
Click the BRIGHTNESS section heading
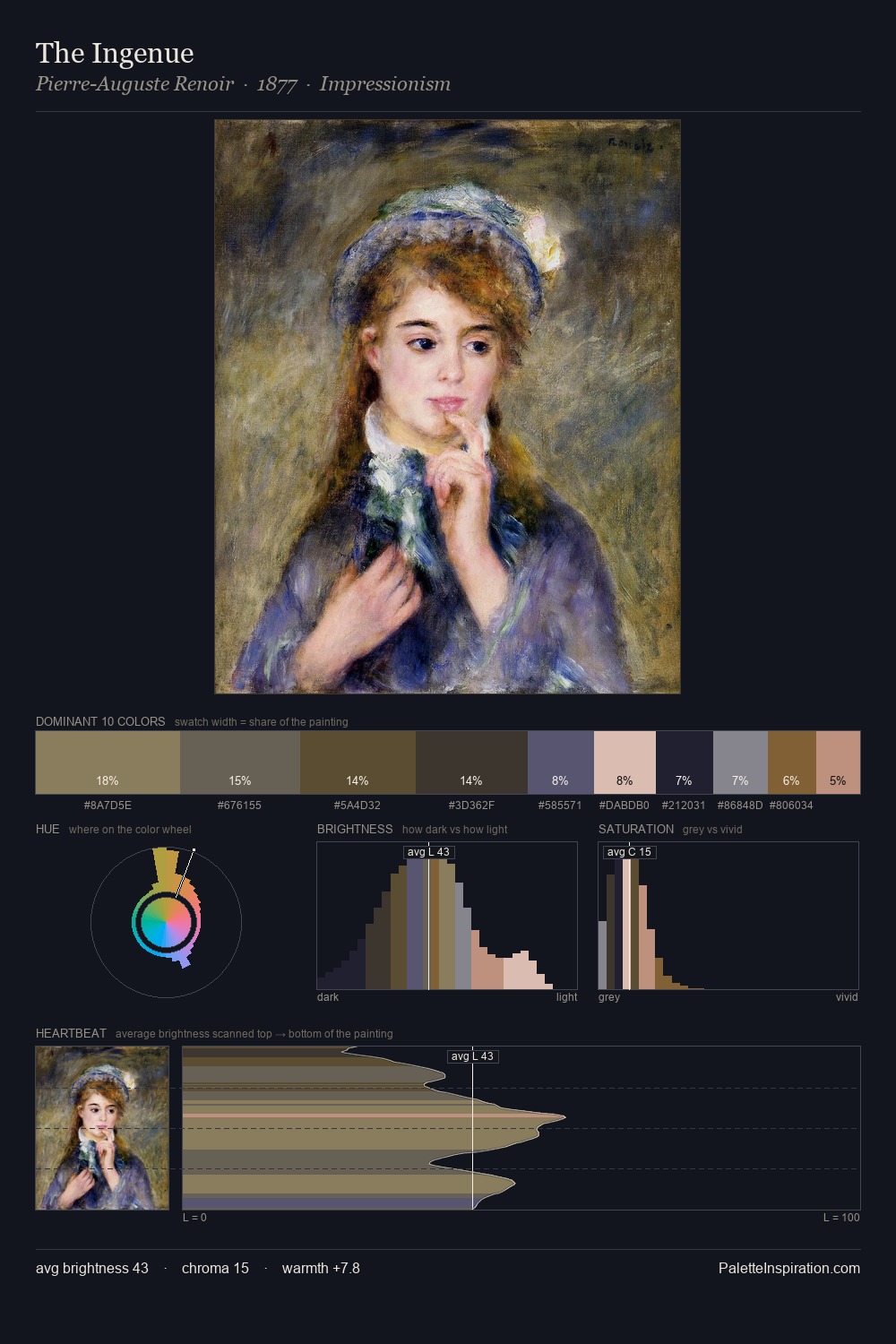point(355,829)
